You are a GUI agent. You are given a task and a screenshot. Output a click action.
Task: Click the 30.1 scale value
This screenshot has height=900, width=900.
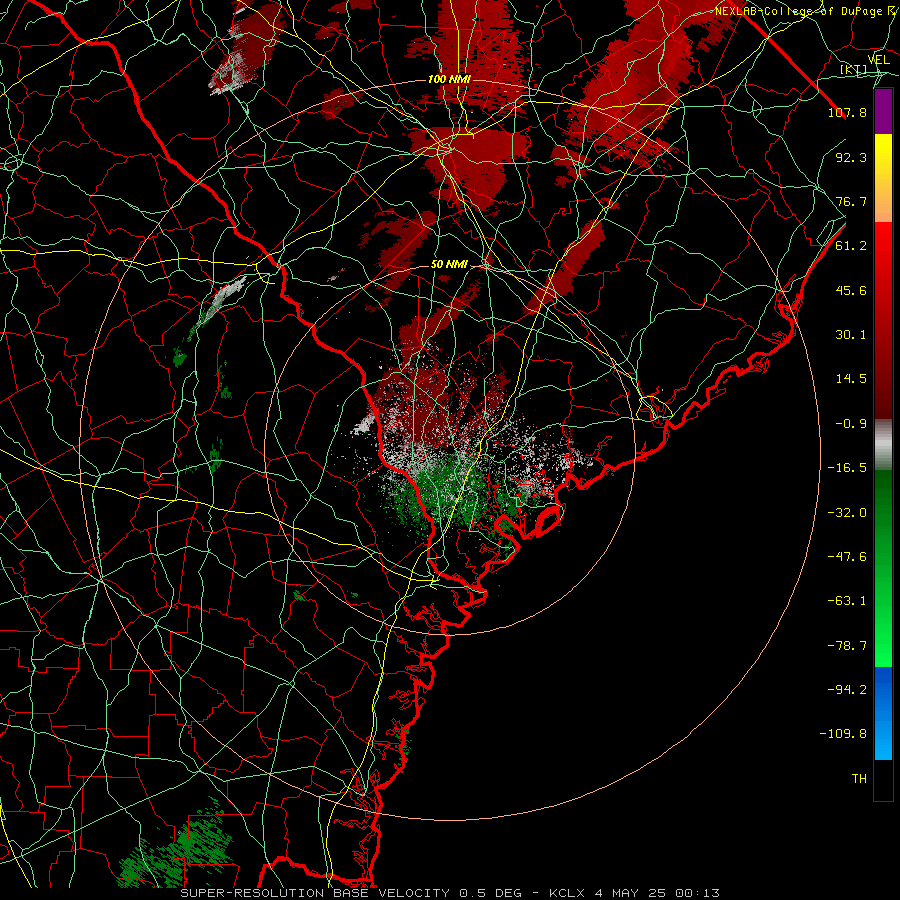click(x=851, y=335)
